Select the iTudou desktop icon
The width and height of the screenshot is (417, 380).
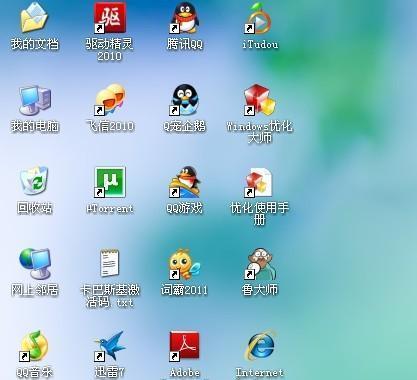259,18
